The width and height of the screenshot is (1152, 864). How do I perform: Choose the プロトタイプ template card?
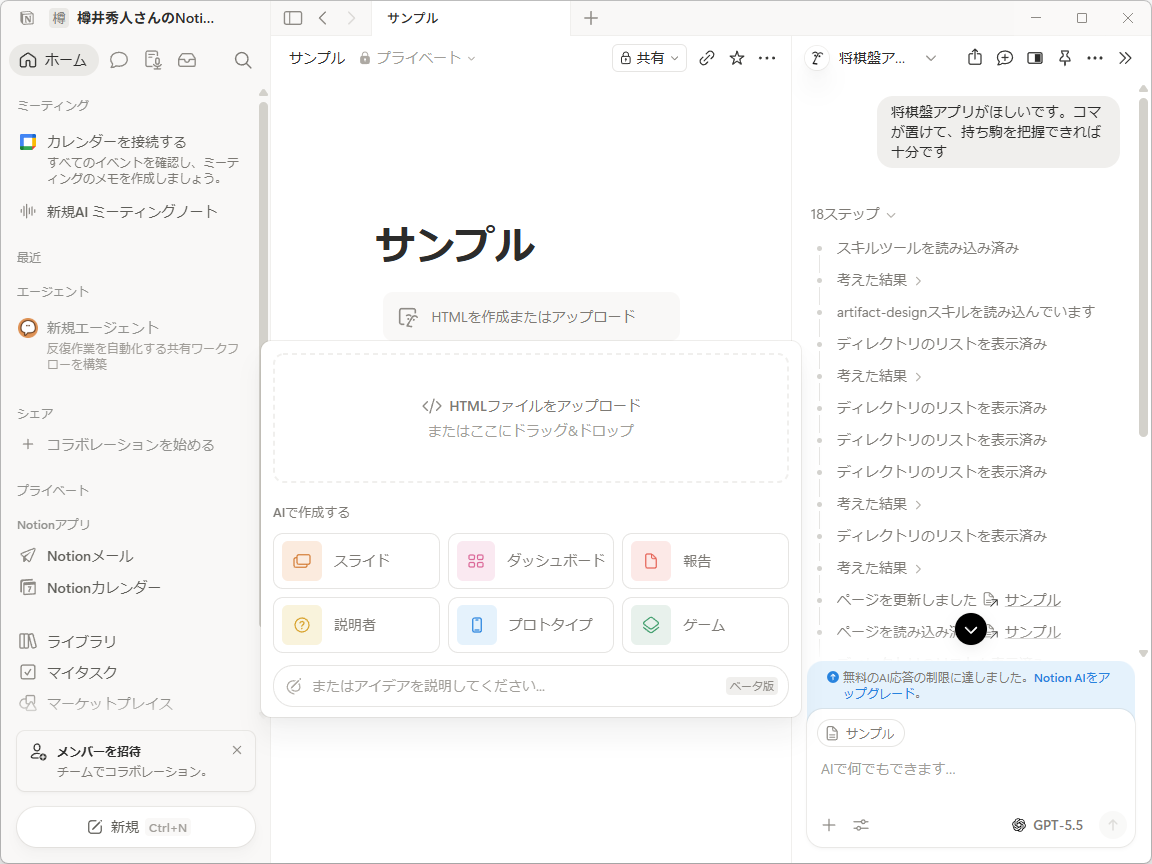click(x=530, y=625)
